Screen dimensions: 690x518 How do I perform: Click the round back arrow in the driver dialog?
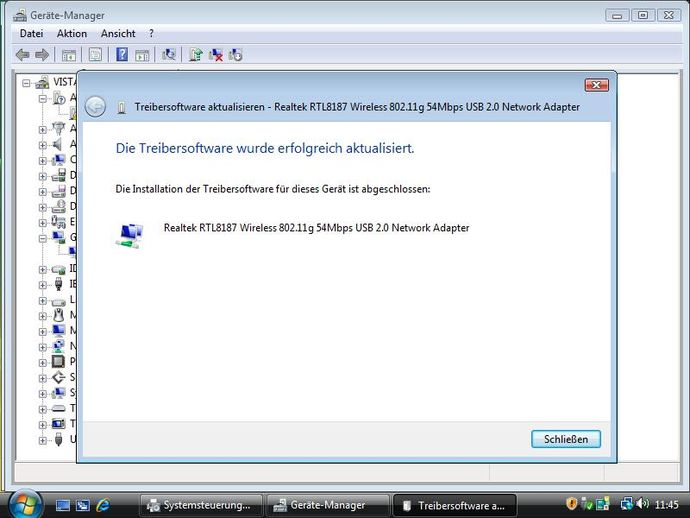pyautogui.click(x=95, y=107)
